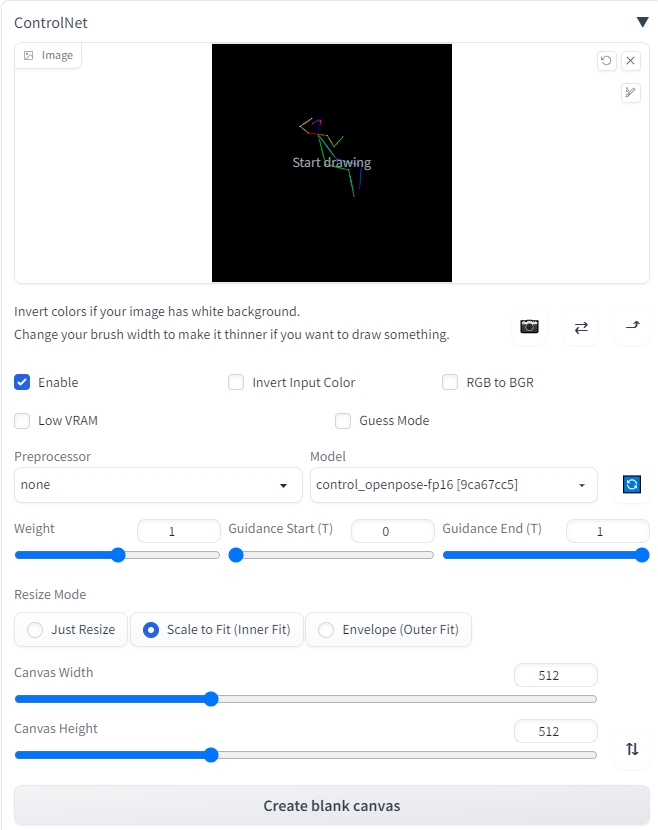Viewport: 658px width, 830px height.
Task: Select the Image tab label
Action: [x=49, y=56]
